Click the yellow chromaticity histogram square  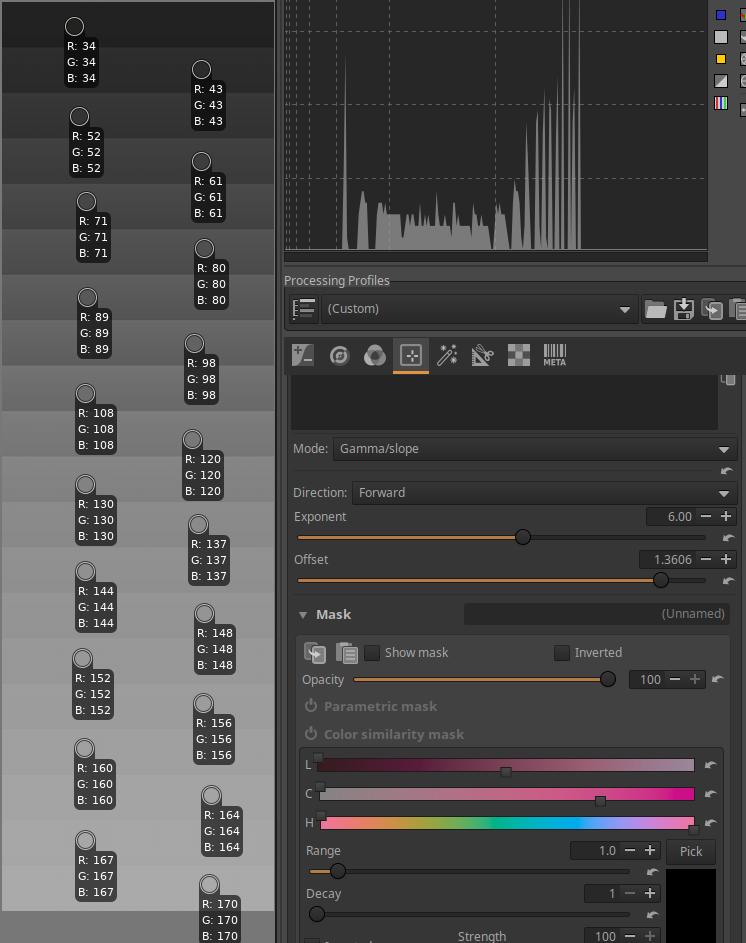[x=721, y=59]
